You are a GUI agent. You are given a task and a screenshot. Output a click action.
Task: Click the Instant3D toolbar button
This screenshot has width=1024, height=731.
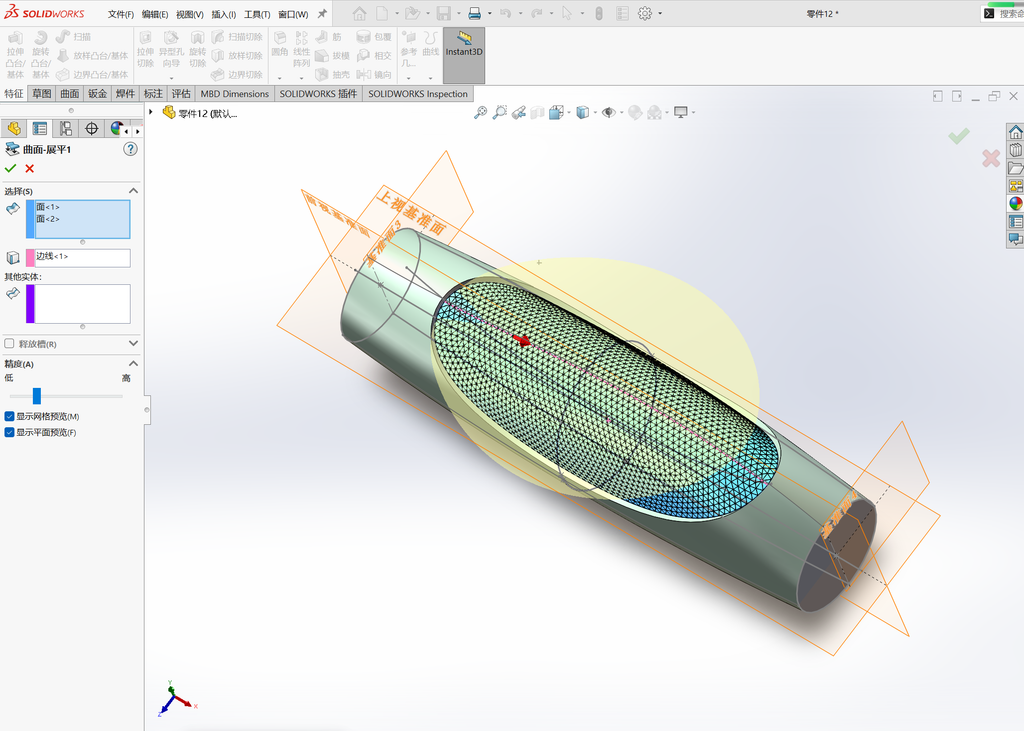464,55
